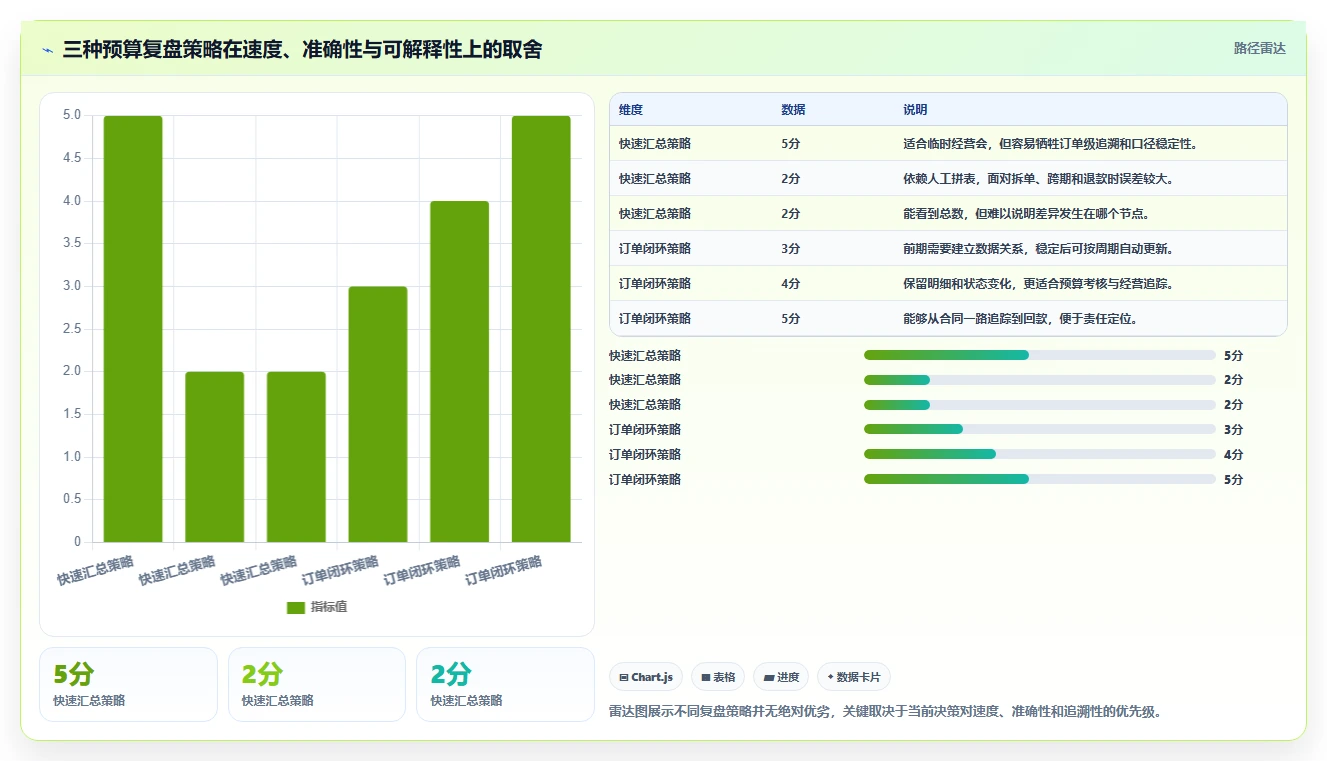Select the 表格 chip
Image resolution: width=1327 pixels, height=761 pixels.
(x=718, y=677)
